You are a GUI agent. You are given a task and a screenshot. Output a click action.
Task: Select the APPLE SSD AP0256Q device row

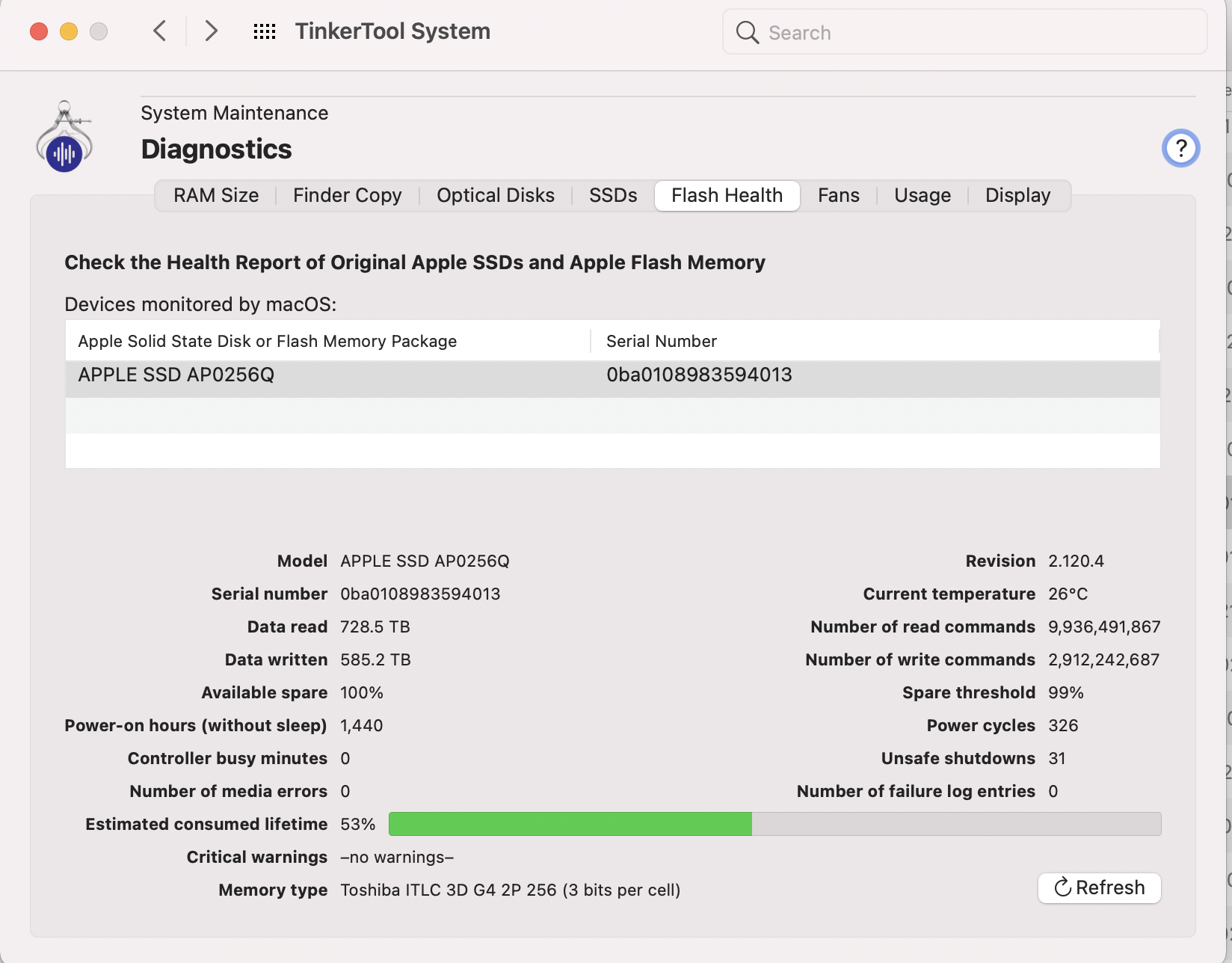click(x=613, y=379)
